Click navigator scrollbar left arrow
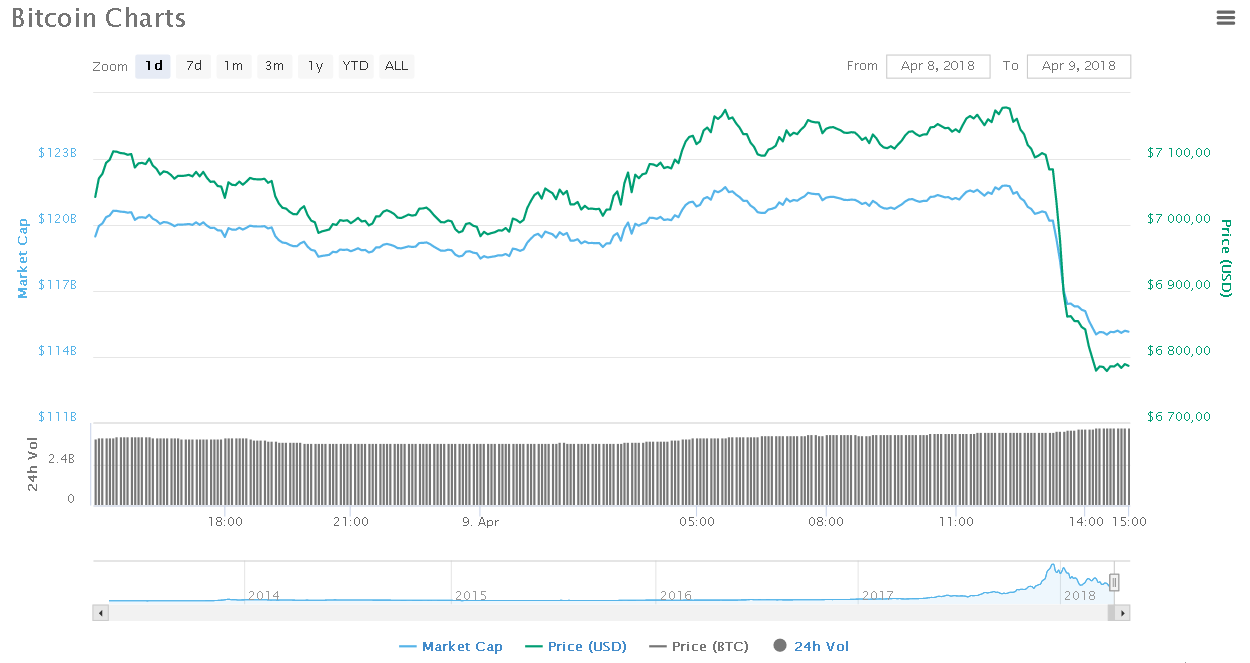1250x663 pixels. tap(100, 612)
